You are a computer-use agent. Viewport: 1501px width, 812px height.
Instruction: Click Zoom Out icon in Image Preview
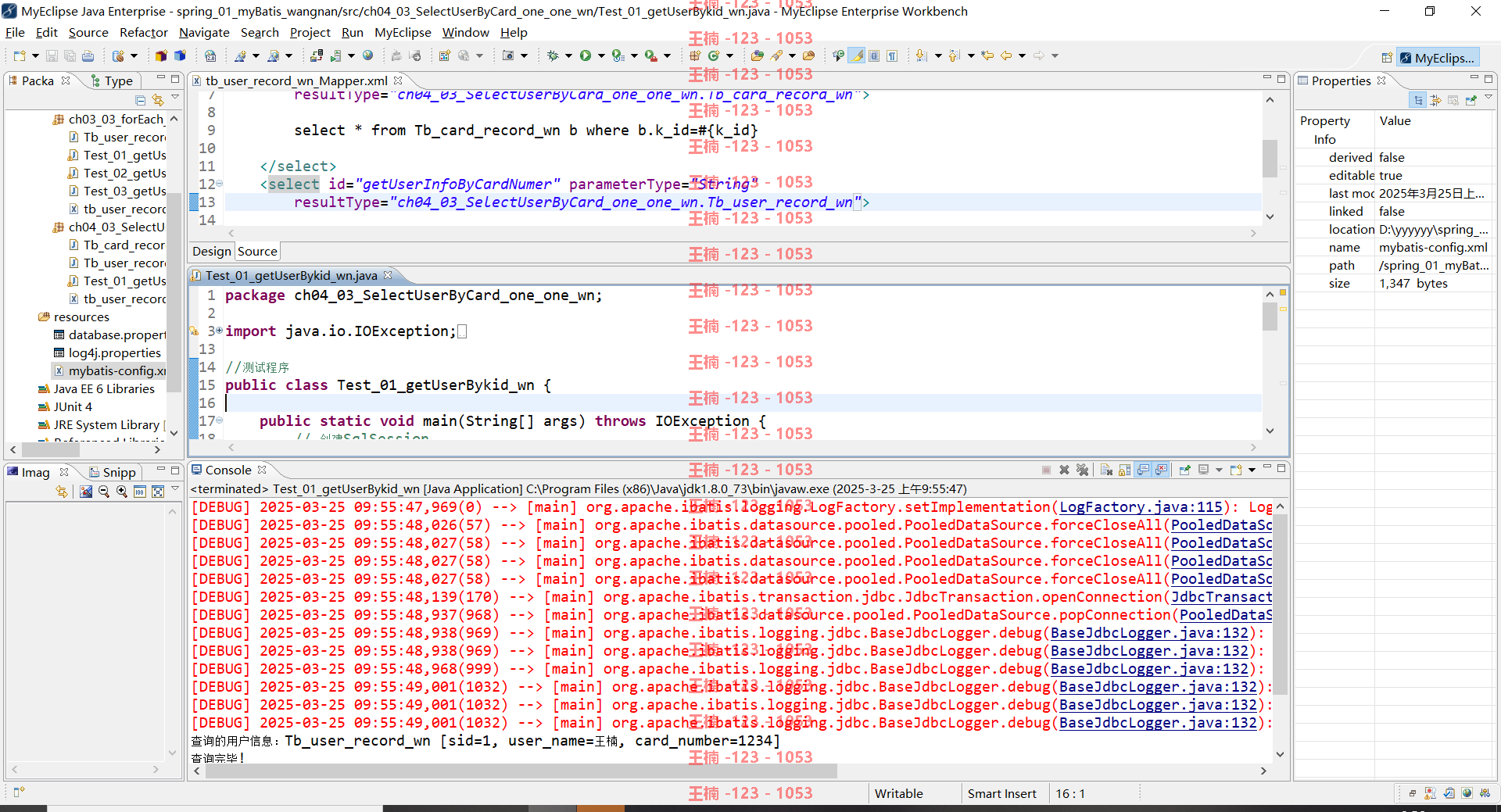104,492
